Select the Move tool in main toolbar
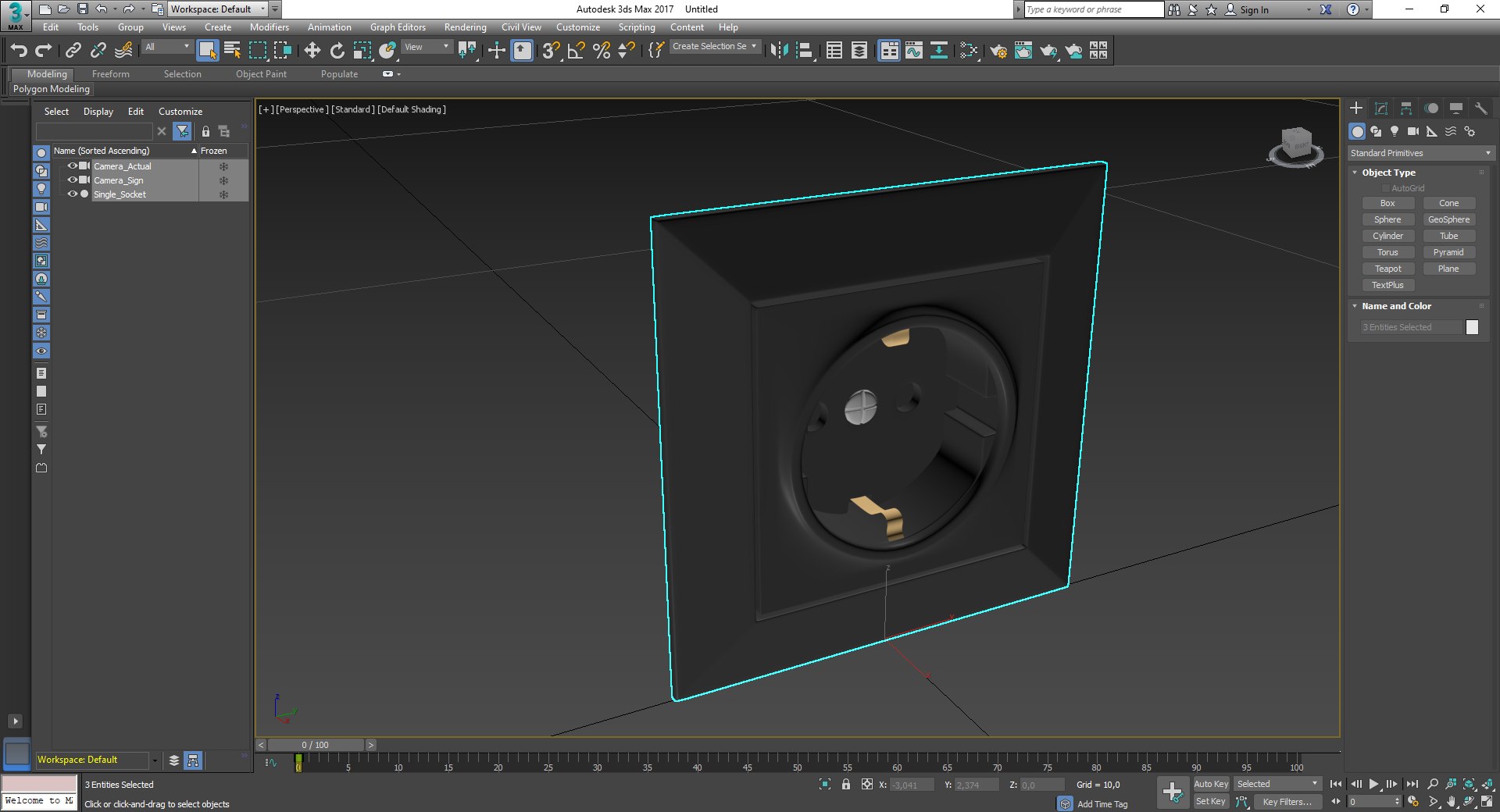1500x812 pixels. tap(312, 51)
